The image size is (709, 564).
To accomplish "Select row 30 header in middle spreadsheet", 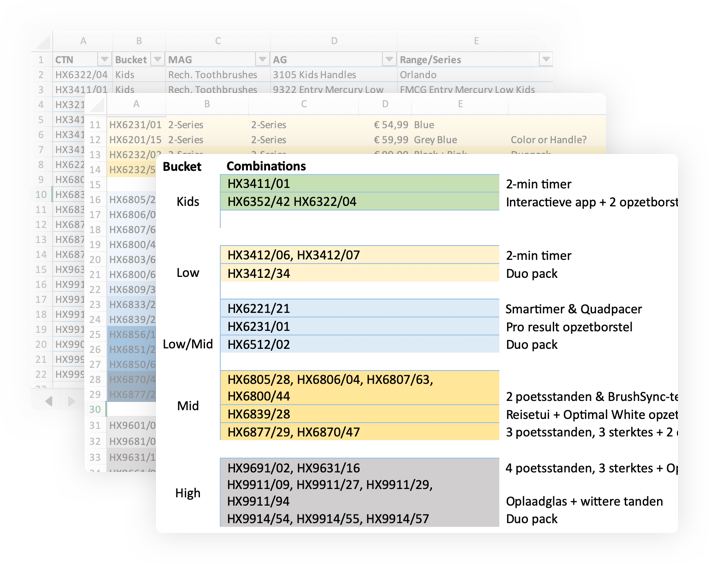I will (95, 409).
